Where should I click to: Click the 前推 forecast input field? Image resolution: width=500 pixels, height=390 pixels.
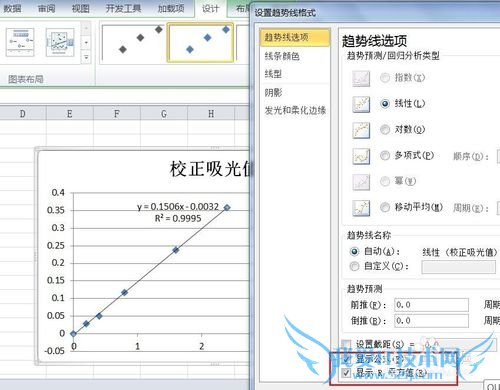431,305
